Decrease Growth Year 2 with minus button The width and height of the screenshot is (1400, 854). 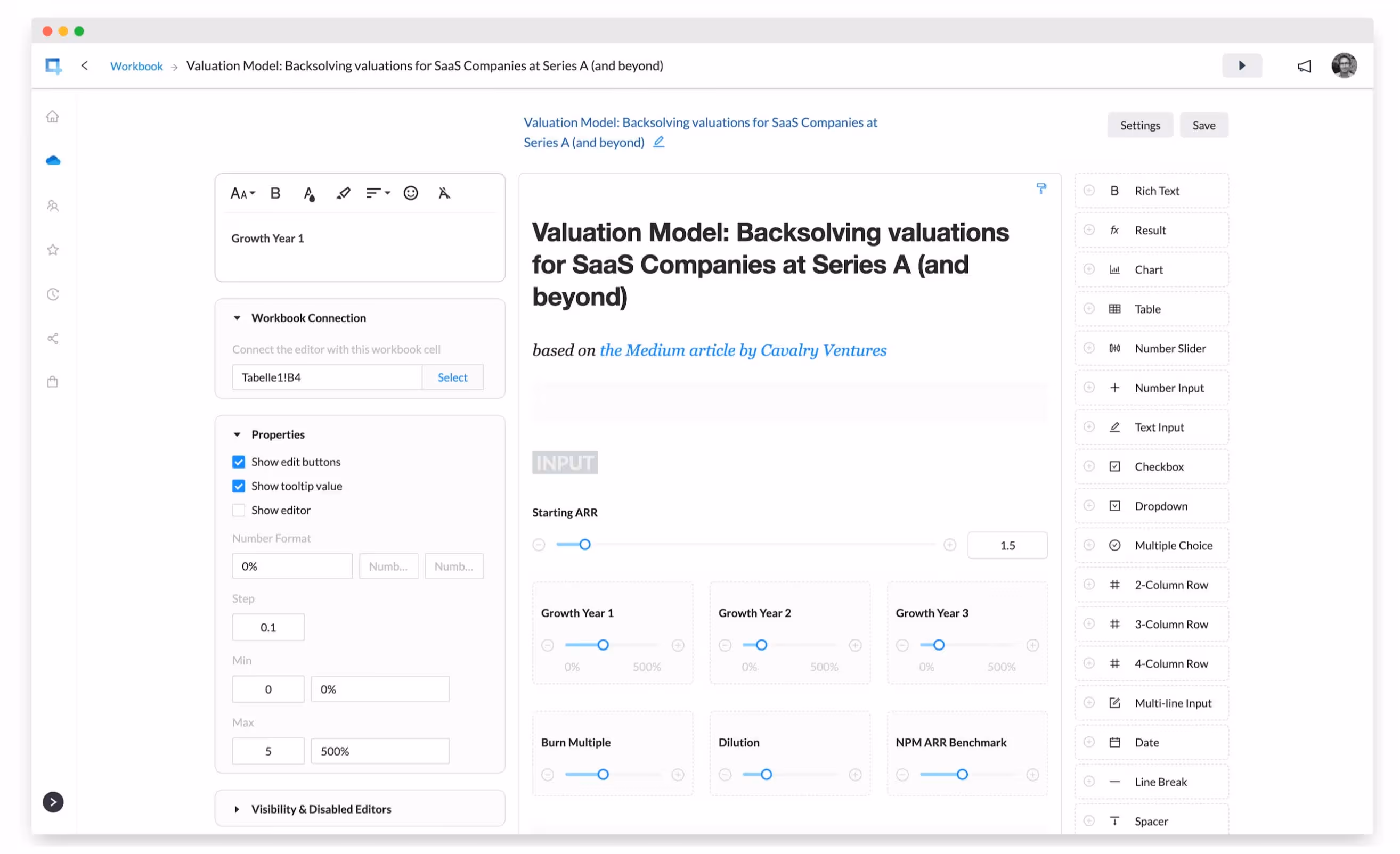point(725,646)
